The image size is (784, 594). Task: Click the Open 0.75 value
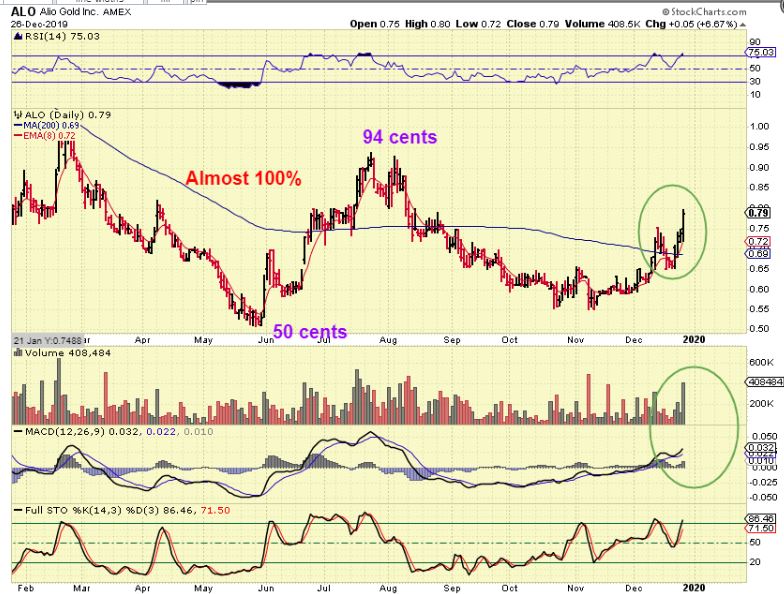click(374, 24)
